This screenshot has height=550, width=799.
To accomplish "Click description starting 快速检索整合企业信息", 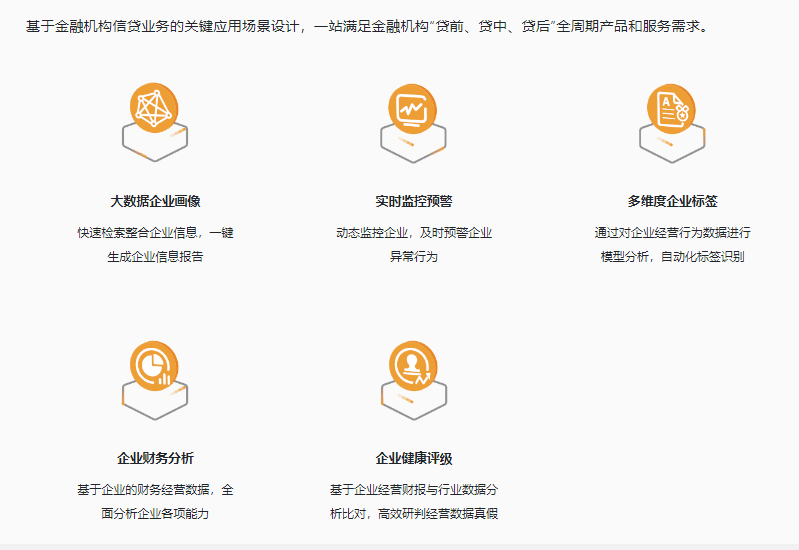I will tap(155, 244).
